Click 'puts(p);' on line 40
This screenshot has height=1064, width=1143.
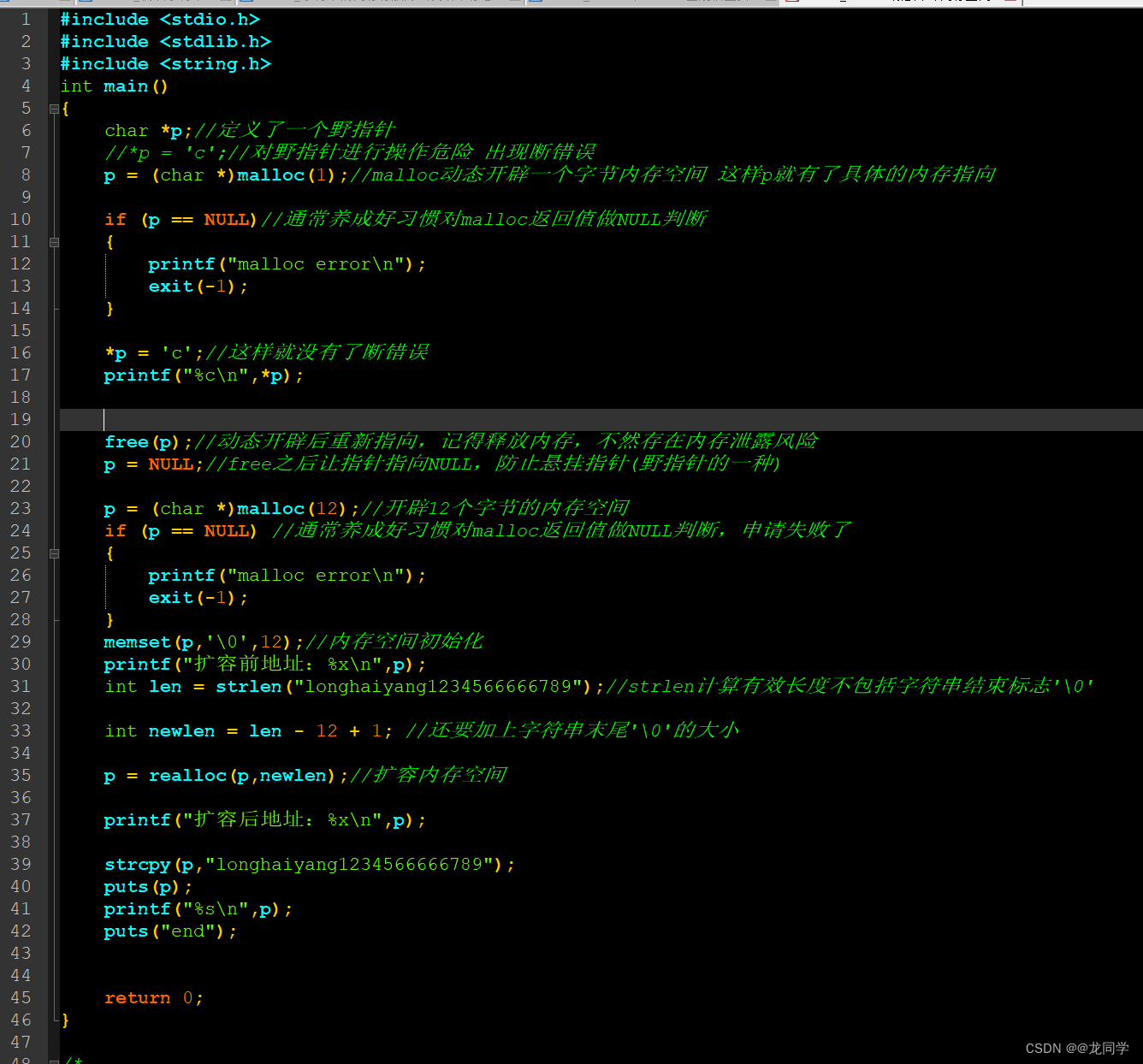[x=148, y=886]
